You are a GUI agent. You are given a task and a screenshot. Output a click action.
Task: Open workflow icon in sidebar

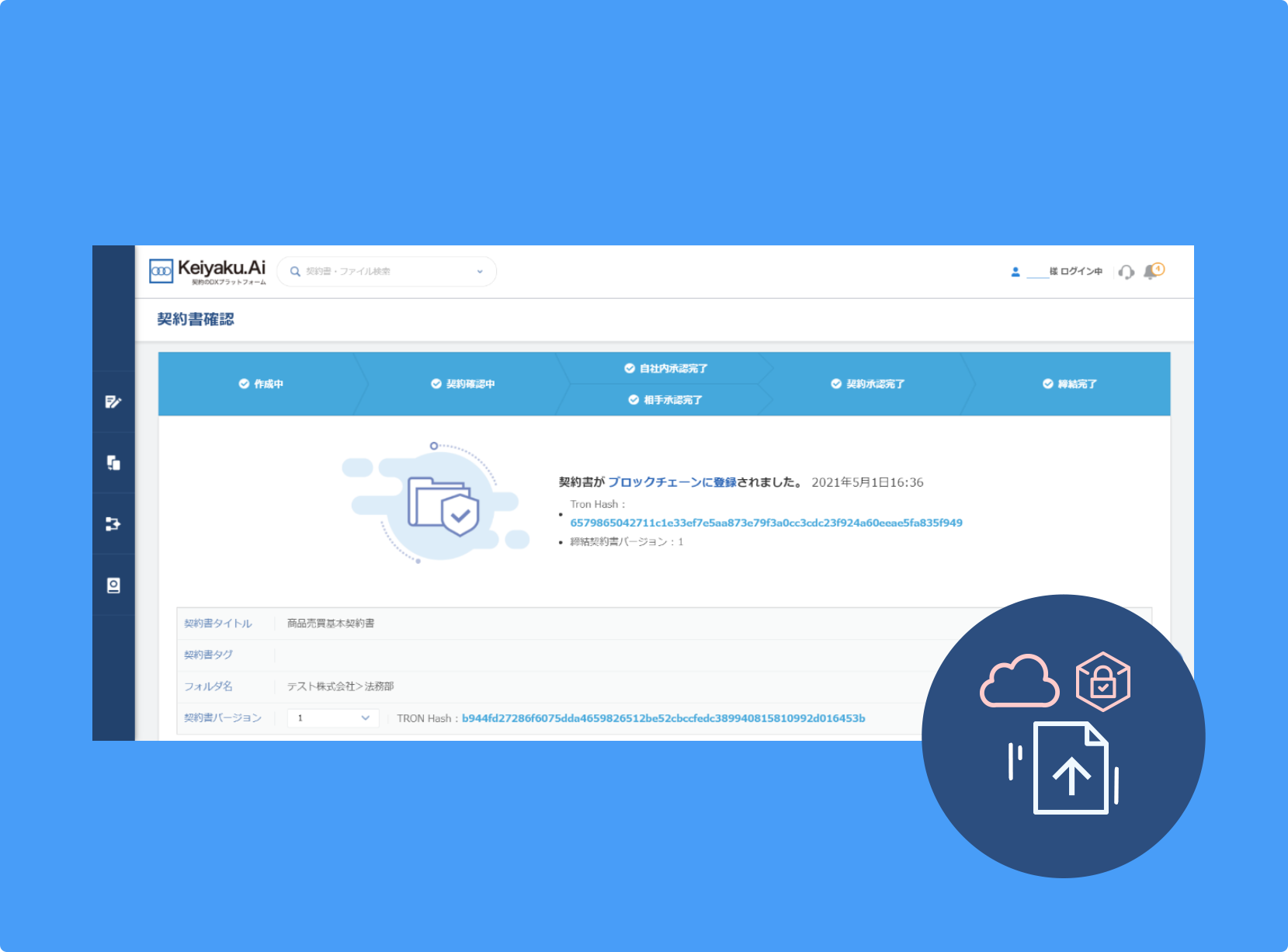point(113,524)
